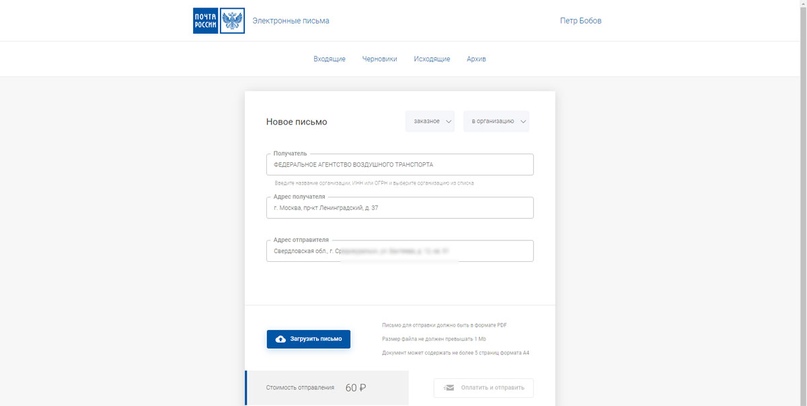Viewport: 807px width, 406px height.
Task: Click the envelope icon on pay button
Action: (449, 388)
